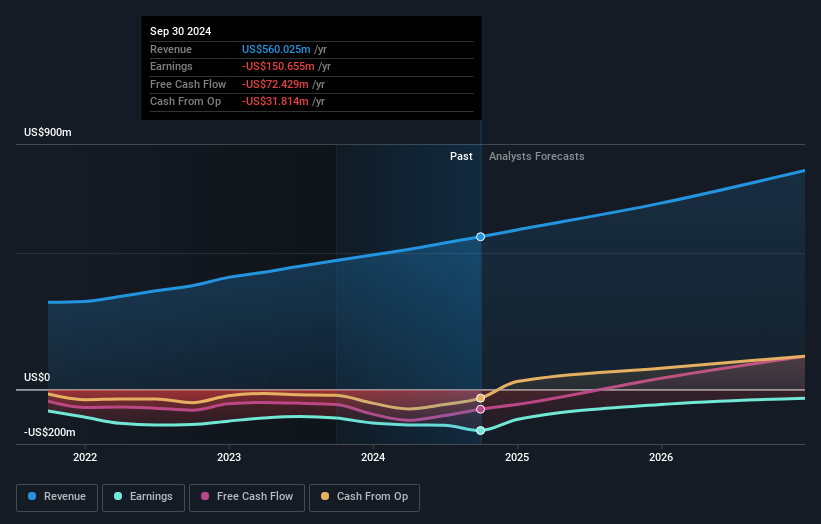
Task: Click the 2023 x-axis label
Action: [x=229, y=458]
